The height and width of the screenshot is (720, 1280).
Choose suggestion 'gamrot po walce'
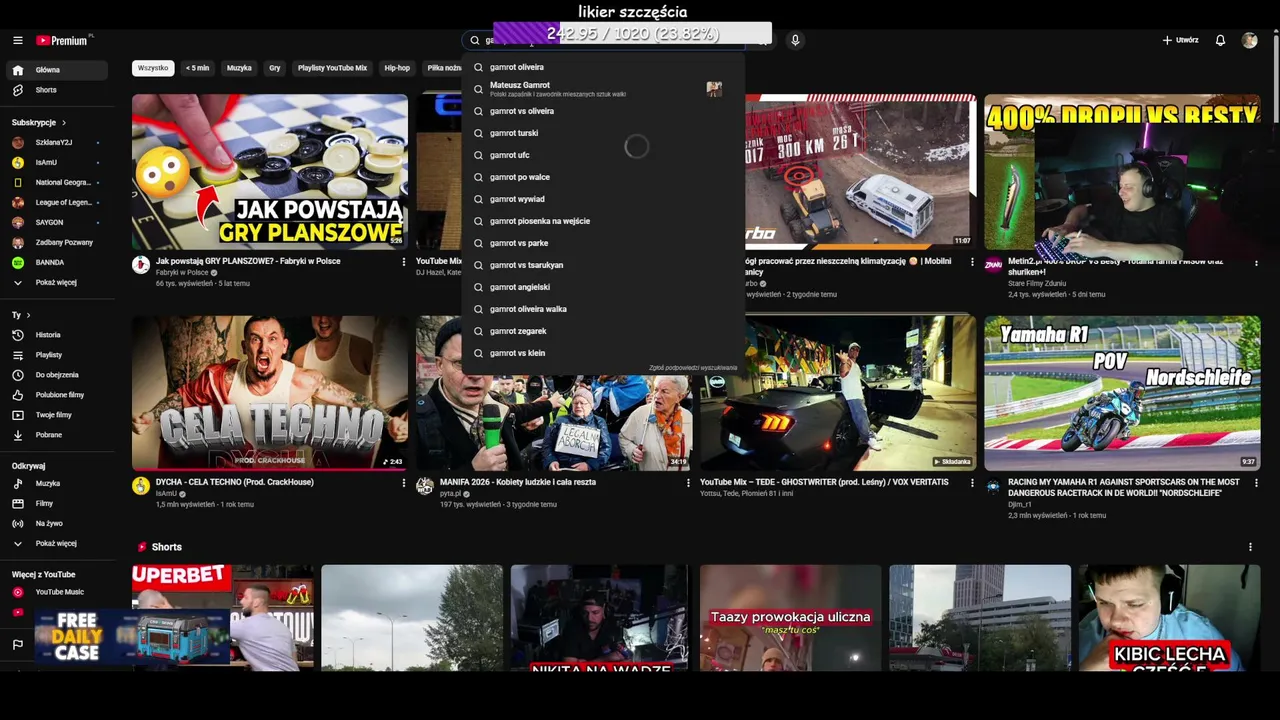(x=604, y=177)
